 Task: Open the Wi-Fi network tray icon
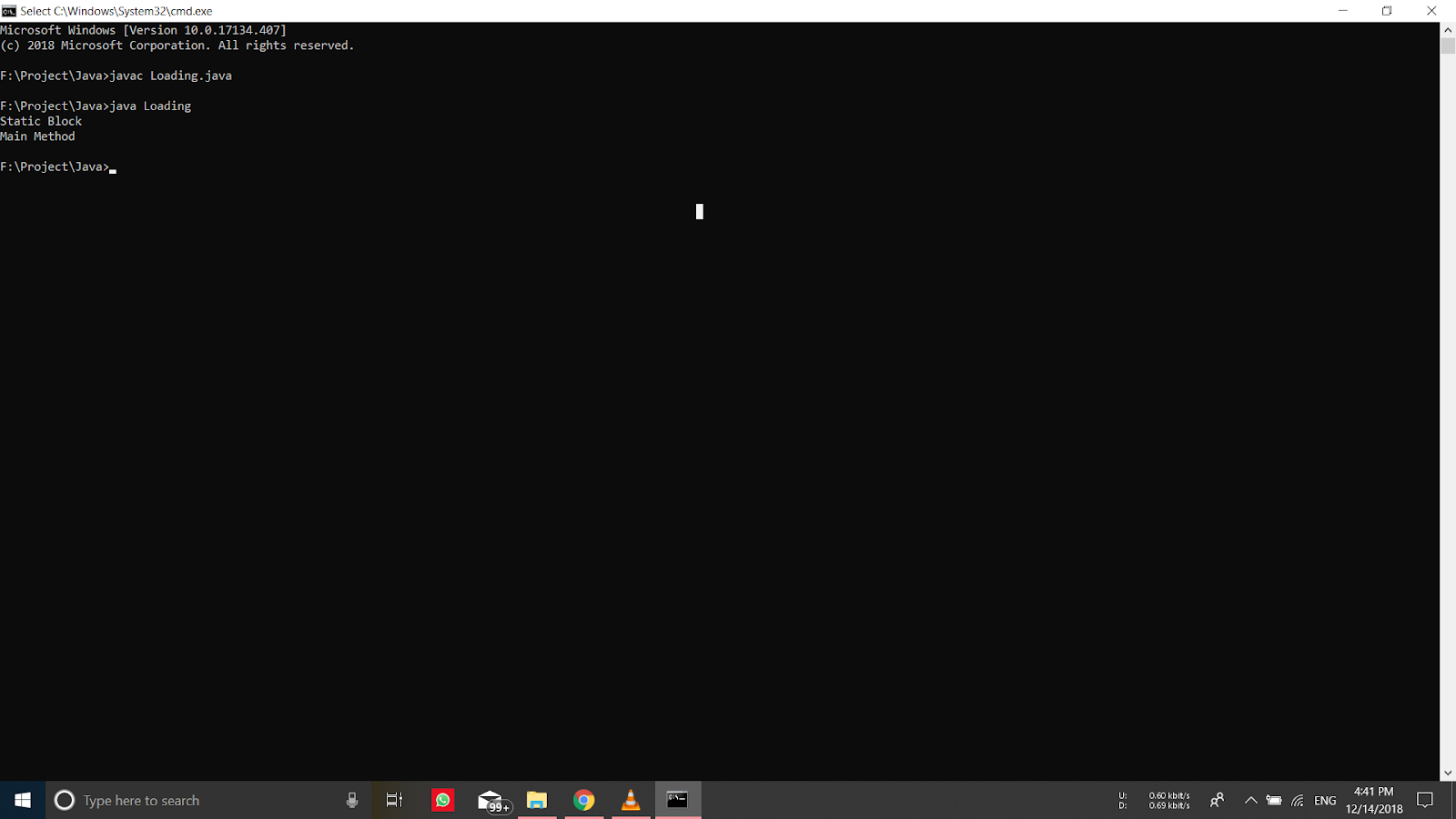pyautogui.click(x=1298, y=801)
